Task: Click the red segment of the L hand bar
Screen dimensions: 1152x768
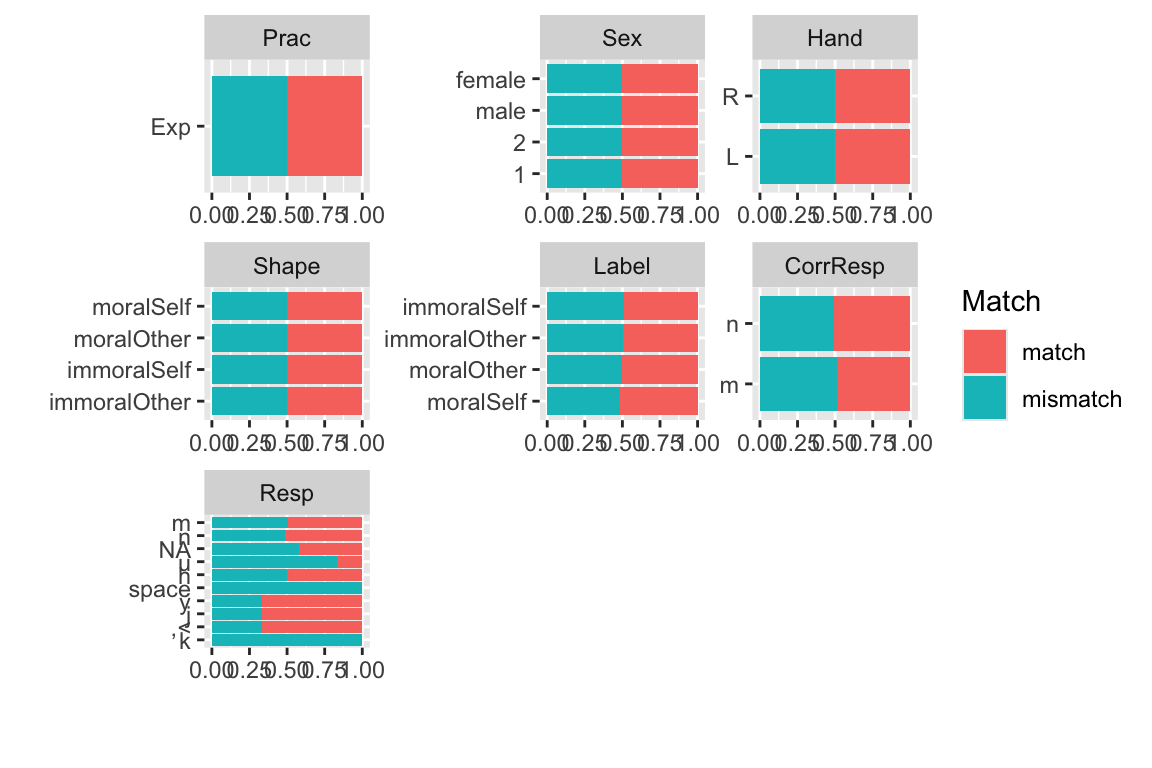Action: click(872, 156)
